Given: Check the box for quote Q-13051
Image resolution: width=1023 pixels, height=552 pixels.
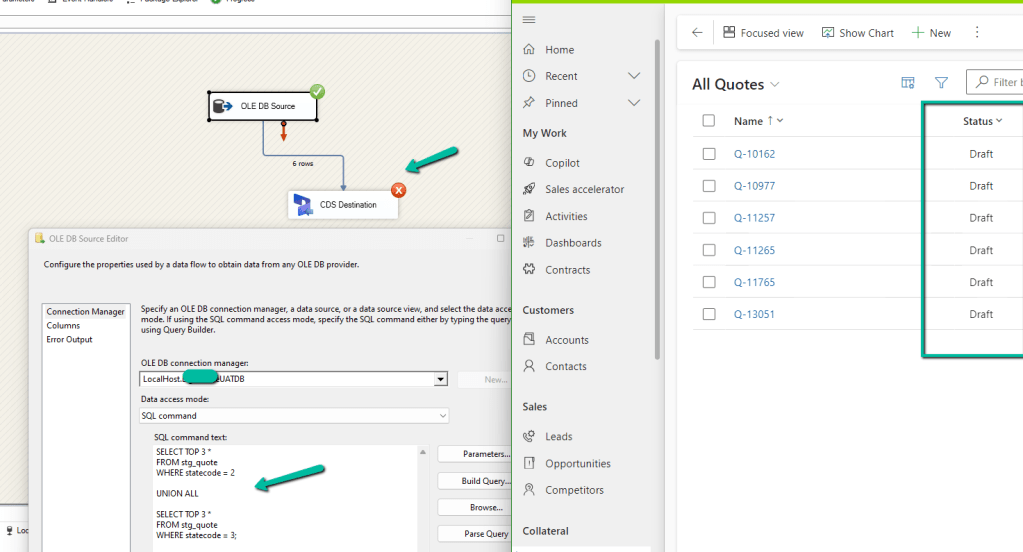Looking at the screenshot, I should [709, 314].
